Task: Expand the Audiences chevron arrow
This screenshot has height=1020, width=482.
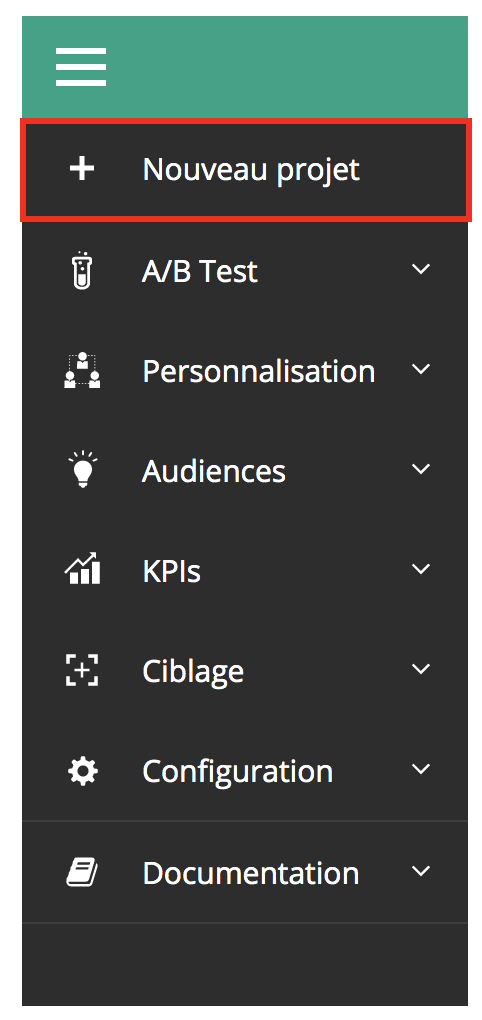Action: [421, 469]
